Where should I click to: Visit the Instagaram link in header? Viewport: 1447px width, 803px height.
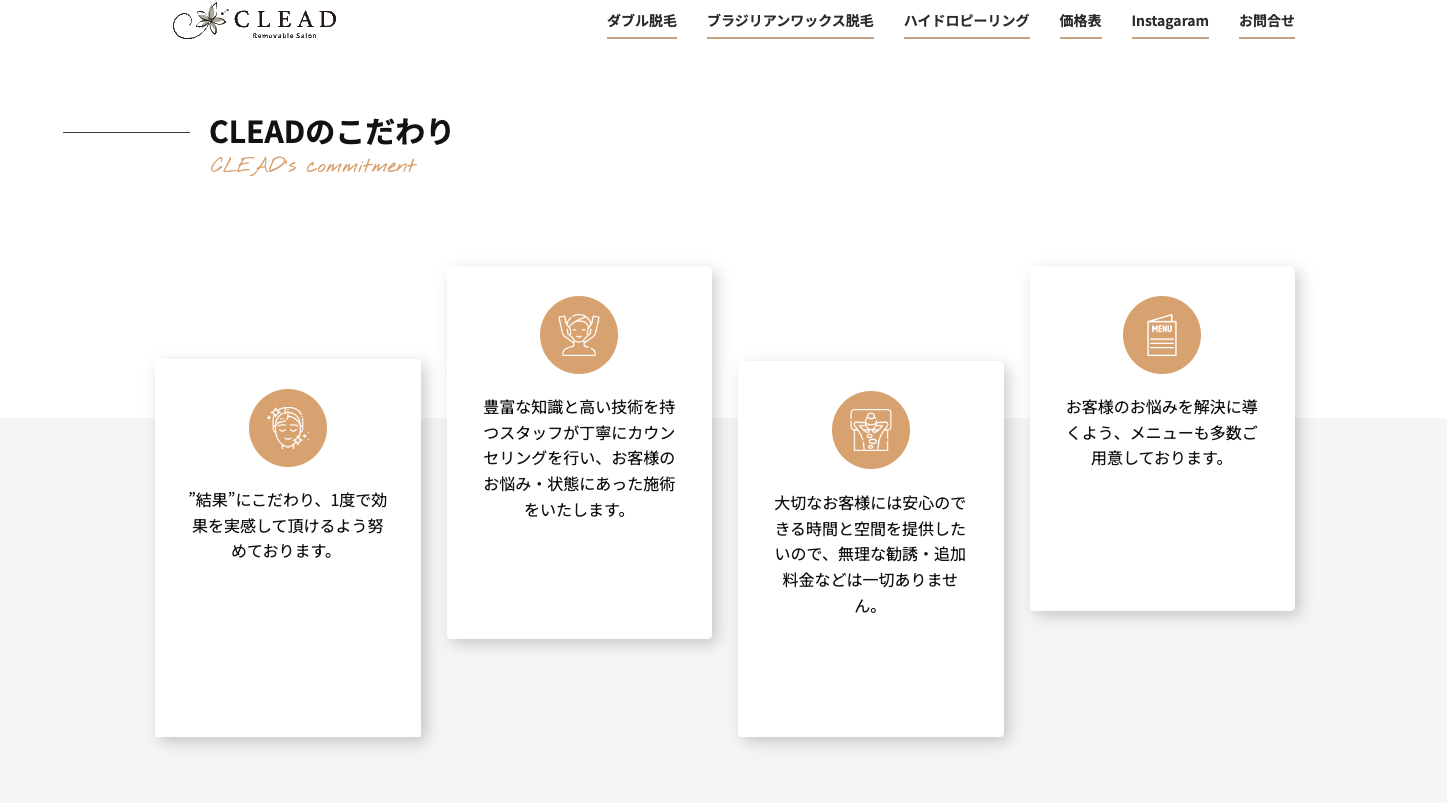pyautogui.click(x=1170, y=21)
